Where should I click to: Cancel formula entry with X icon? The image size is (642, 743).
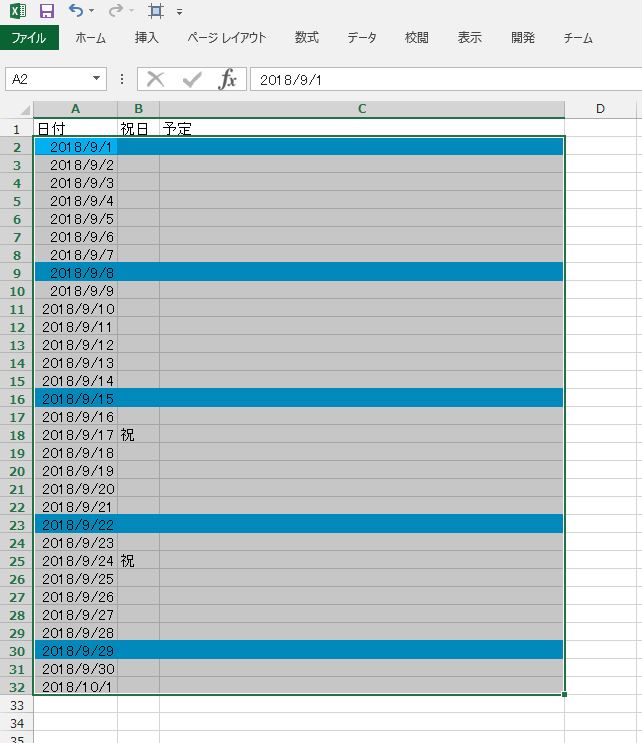(155, 79)
